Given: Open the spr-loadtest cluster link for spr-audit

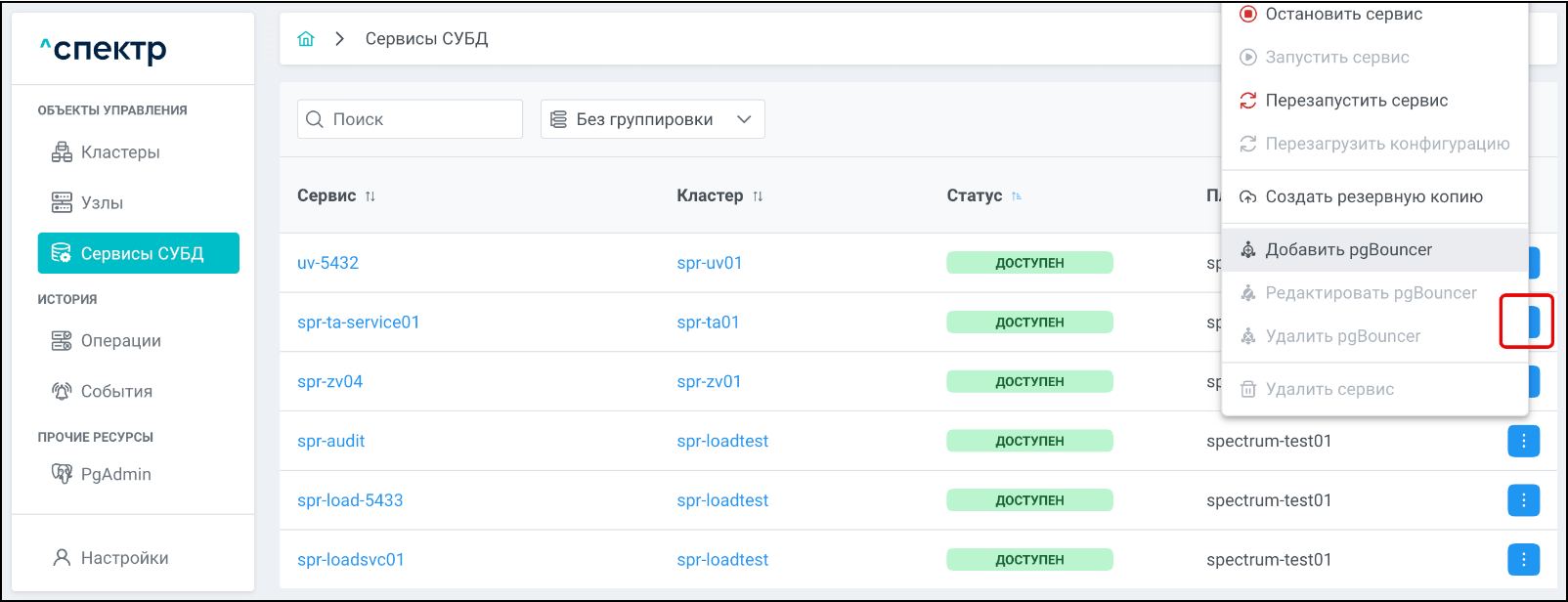Looking at the screenshot, I should 722,441.
